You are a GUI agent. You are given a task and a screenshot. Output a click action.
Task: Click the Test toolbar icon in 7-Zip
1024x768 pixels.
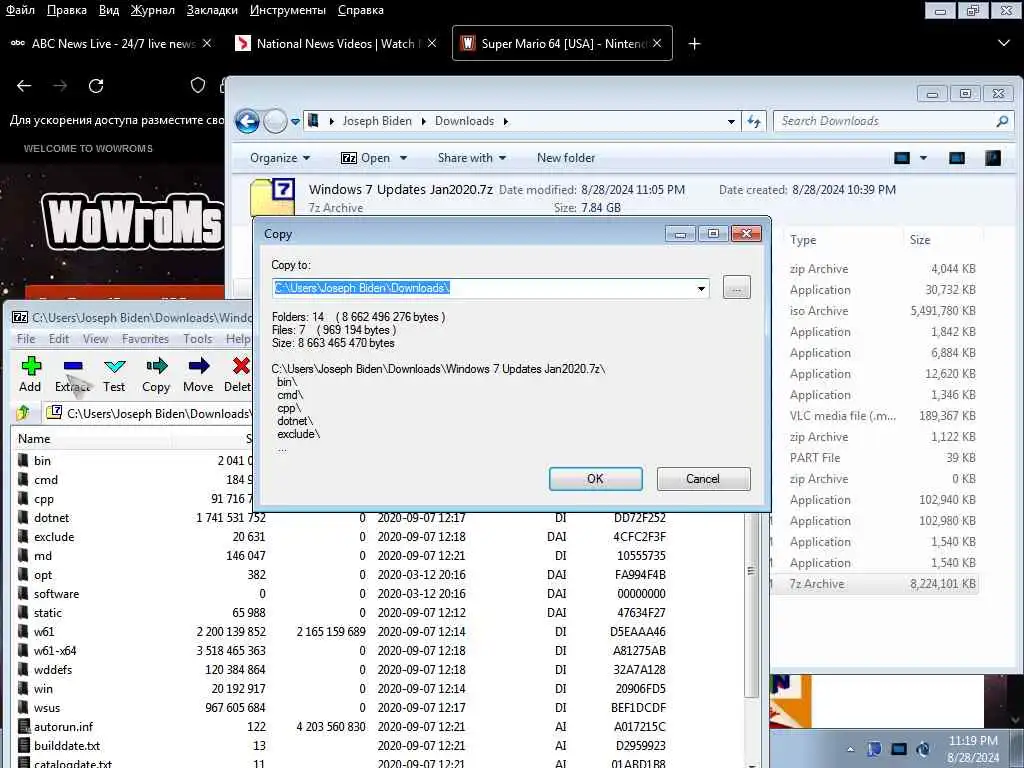pos(114,366)
